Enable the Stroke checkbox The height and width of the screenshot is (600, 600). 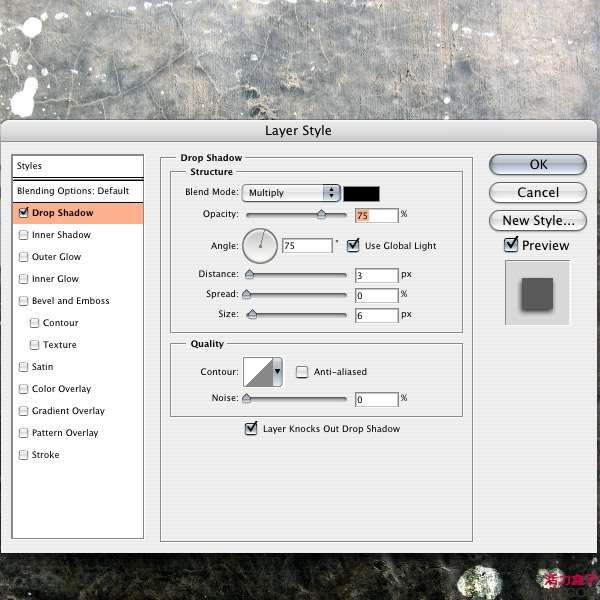[x=23, y=455]
